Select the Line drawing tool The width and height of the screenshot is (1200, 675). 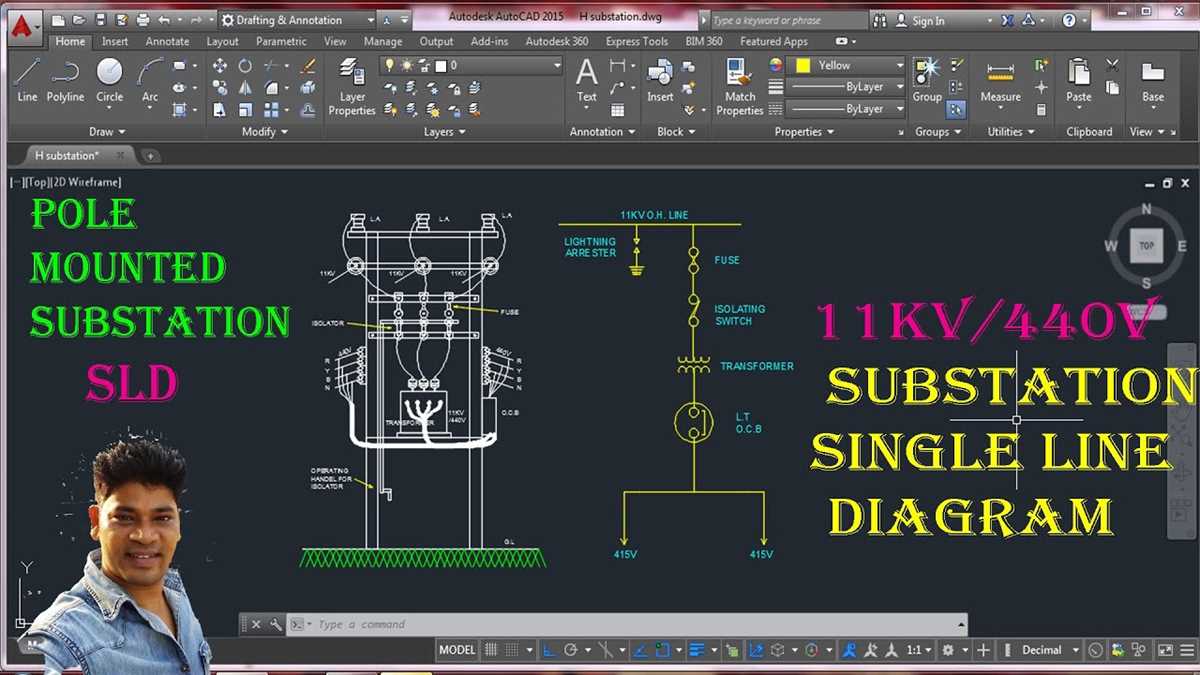pos(27,80)
